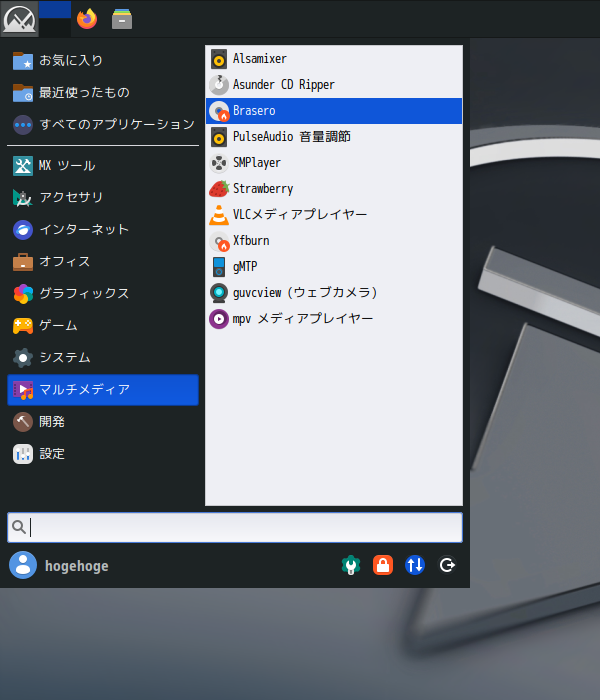Viewport: 600px width, 700px height.
Task: Open 最近使ったもの recent items category
Action: pyautogui.click(x=103, y=92)
